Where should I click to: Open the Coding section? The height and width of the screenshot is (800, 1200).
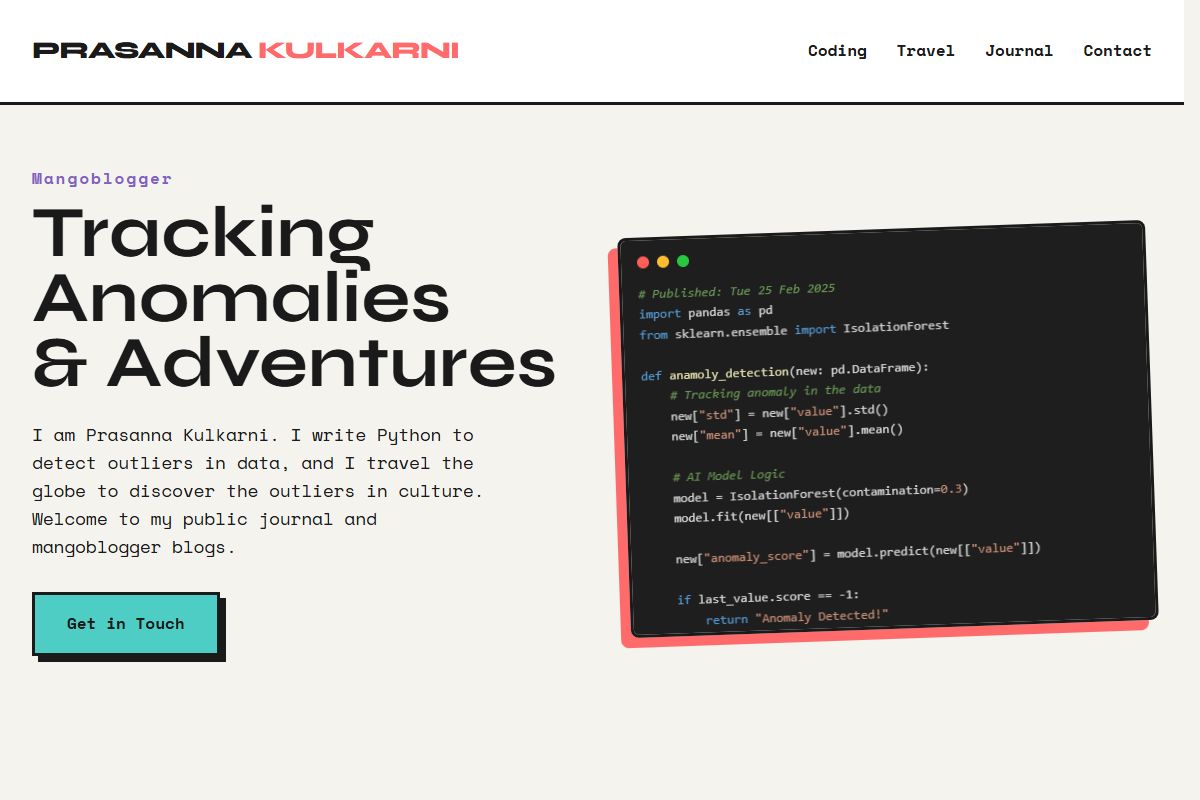point(837,51)
